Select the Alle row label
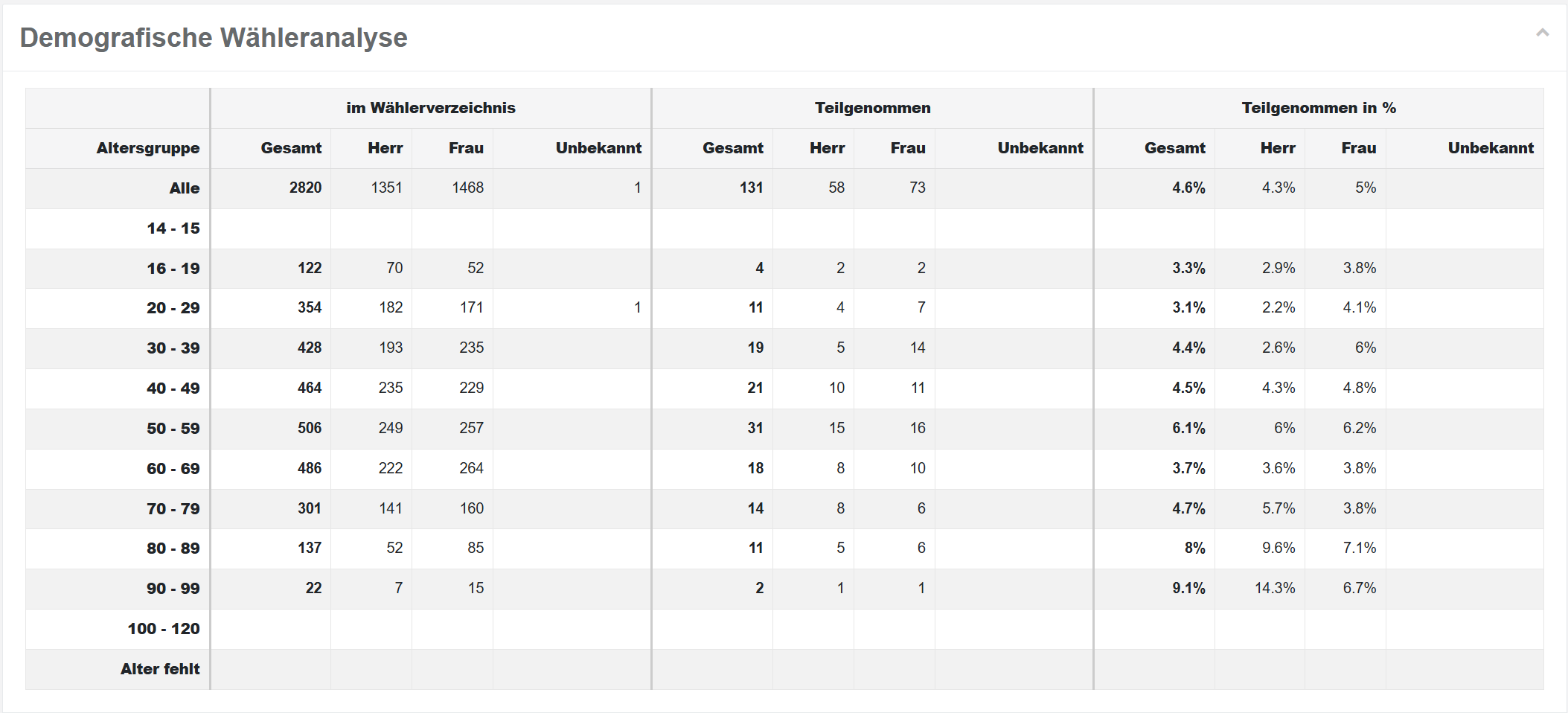Image resolution: width=1568 pixels, height=713 pixels. (x=184, y=188)
